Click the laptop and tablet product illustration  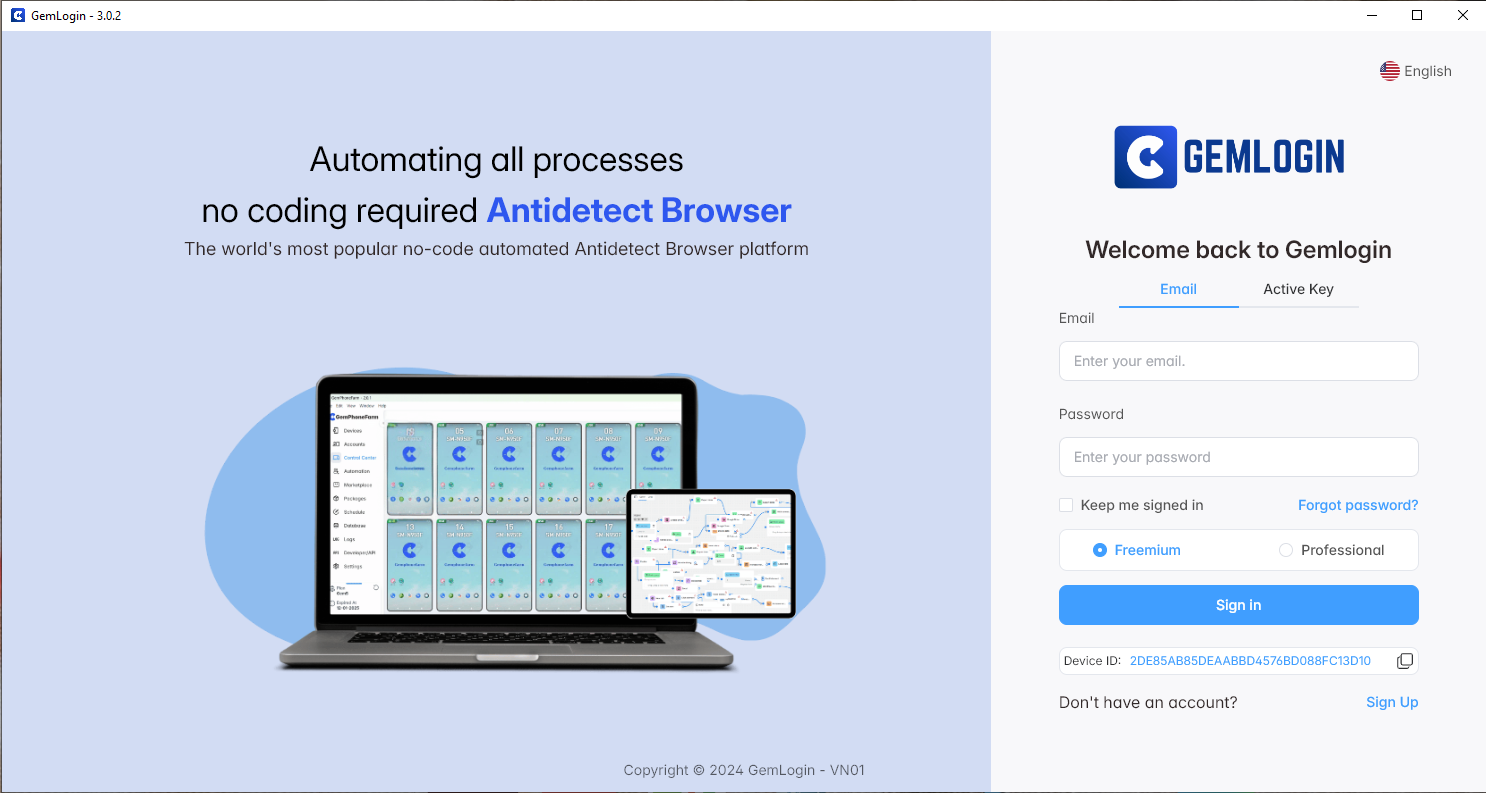point(515,520)
